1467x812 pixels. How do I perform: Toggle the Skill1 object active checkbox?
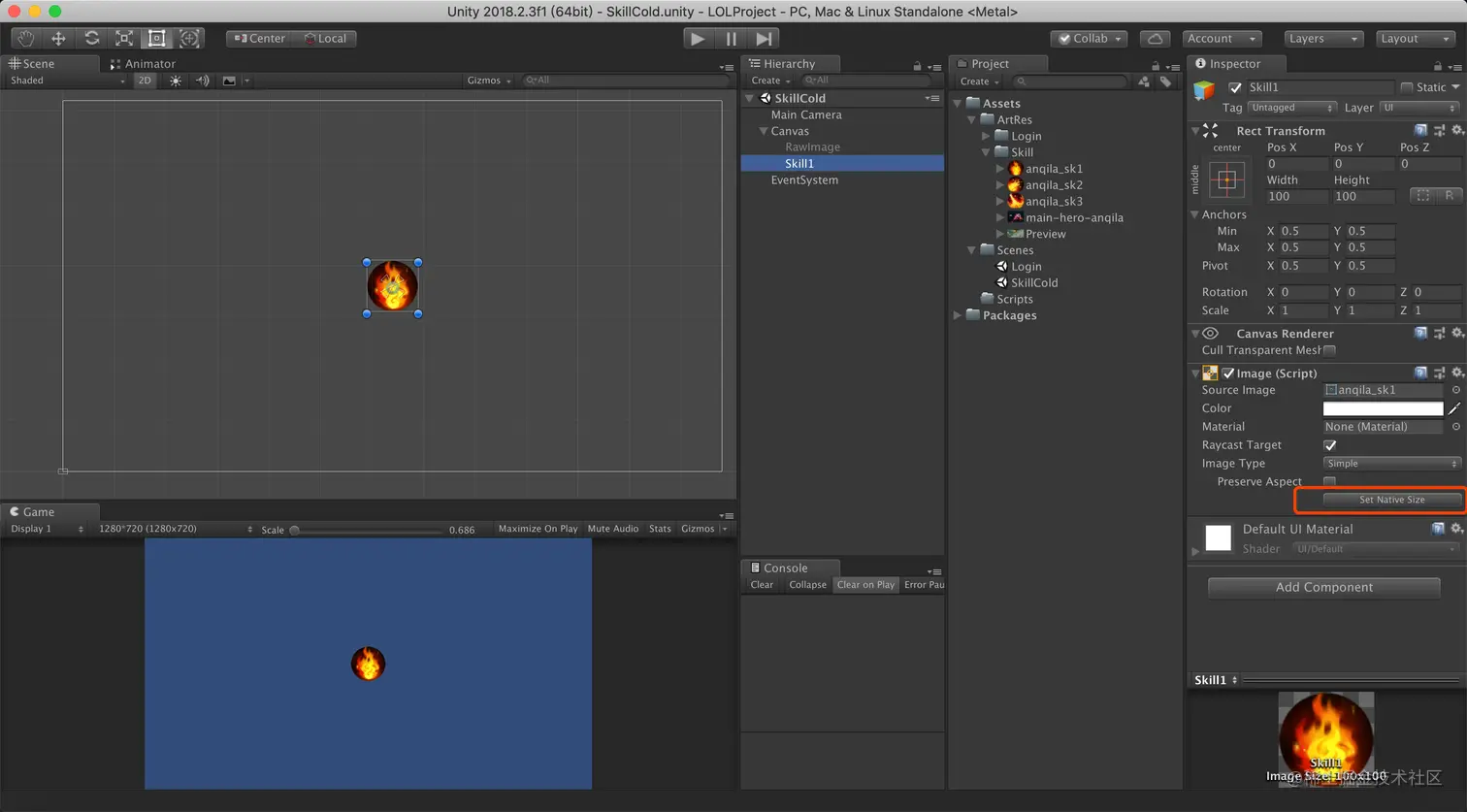click(x=1235, y=87)
